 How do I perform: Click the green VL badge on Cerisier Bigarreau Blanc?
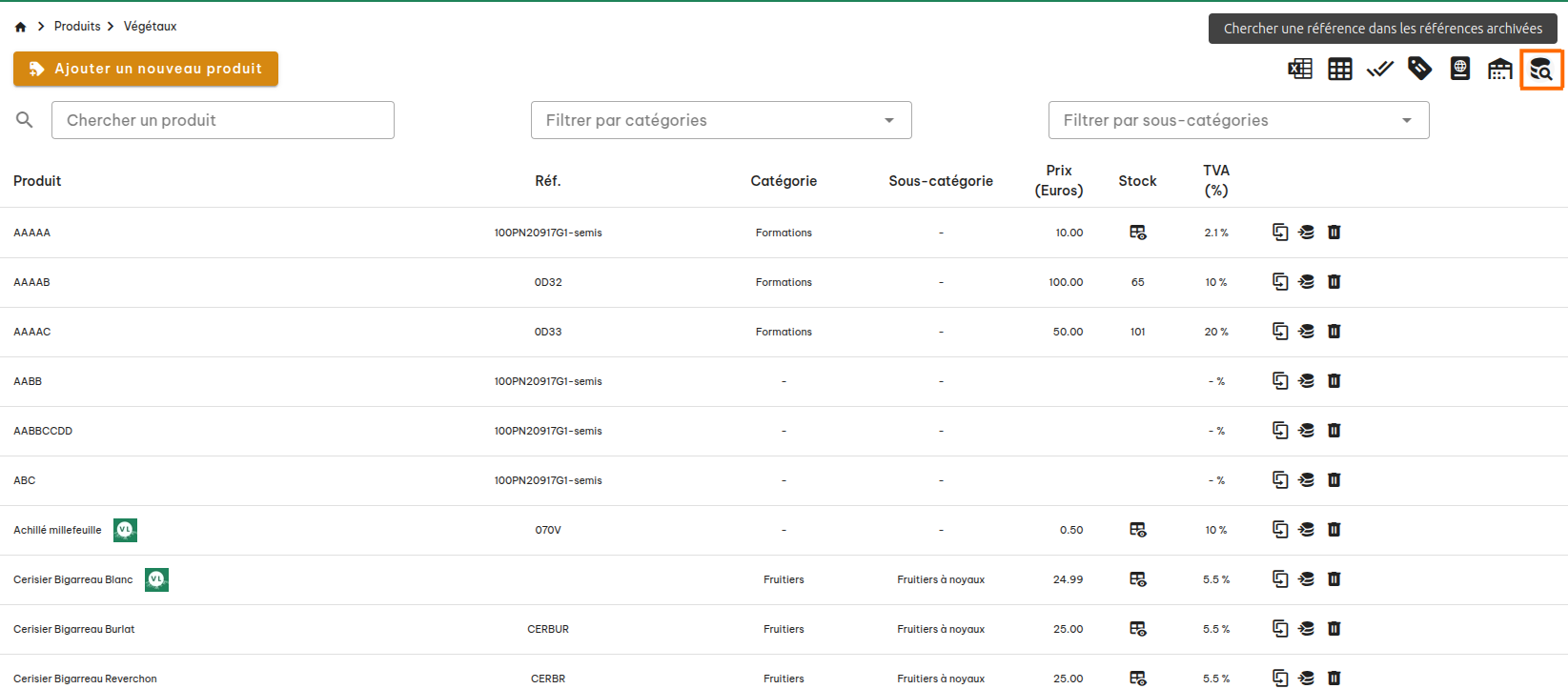point(156,579)
